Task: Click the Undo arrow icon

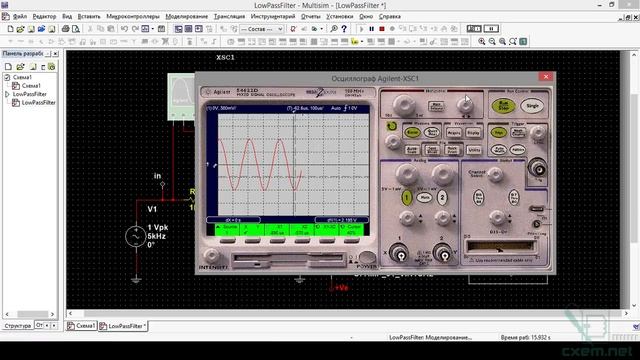Action: [x=124, y=29]
